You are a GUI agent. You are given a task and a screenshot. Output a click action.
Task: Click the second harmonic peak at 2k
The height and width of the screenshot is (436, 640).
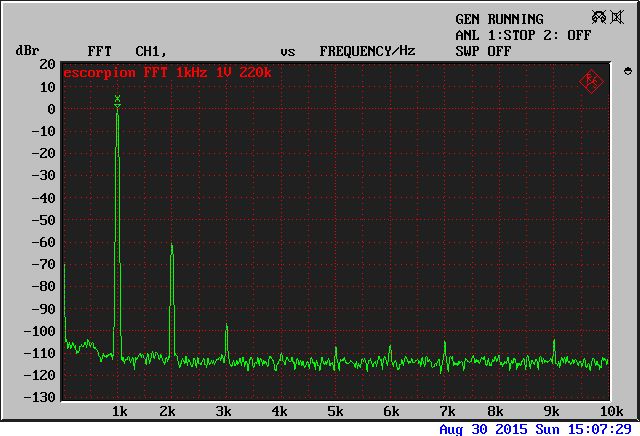[172, 246]
